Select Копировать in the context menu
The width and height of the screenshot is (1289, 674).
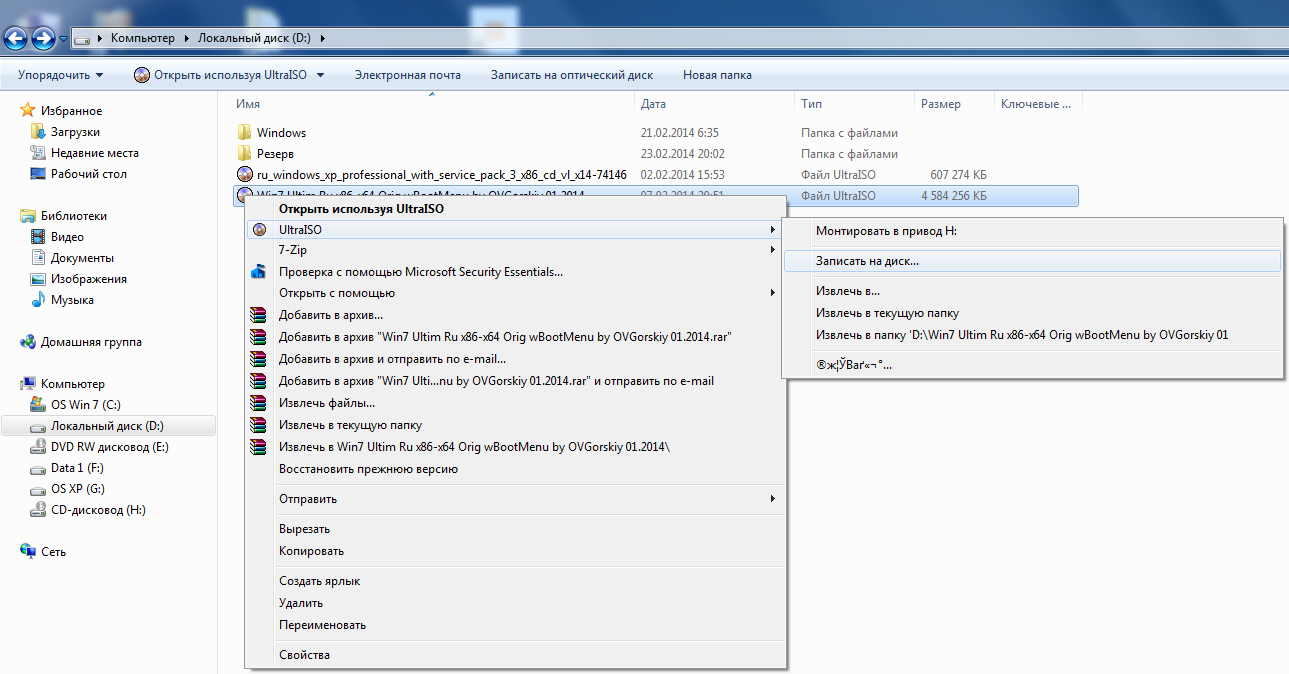click(x=516, y=551)
